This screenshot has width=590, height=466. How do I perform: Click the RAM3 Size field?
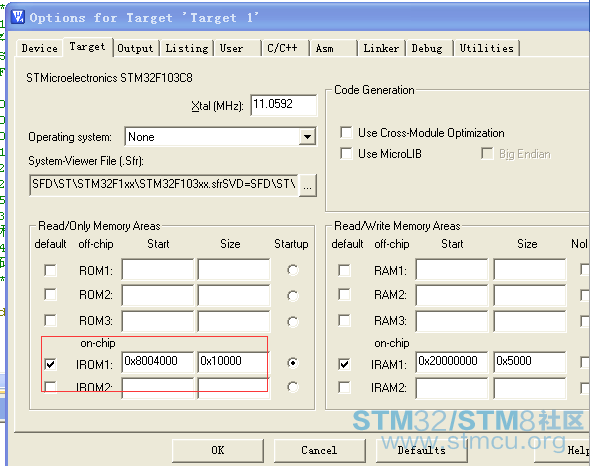[530, 321]
